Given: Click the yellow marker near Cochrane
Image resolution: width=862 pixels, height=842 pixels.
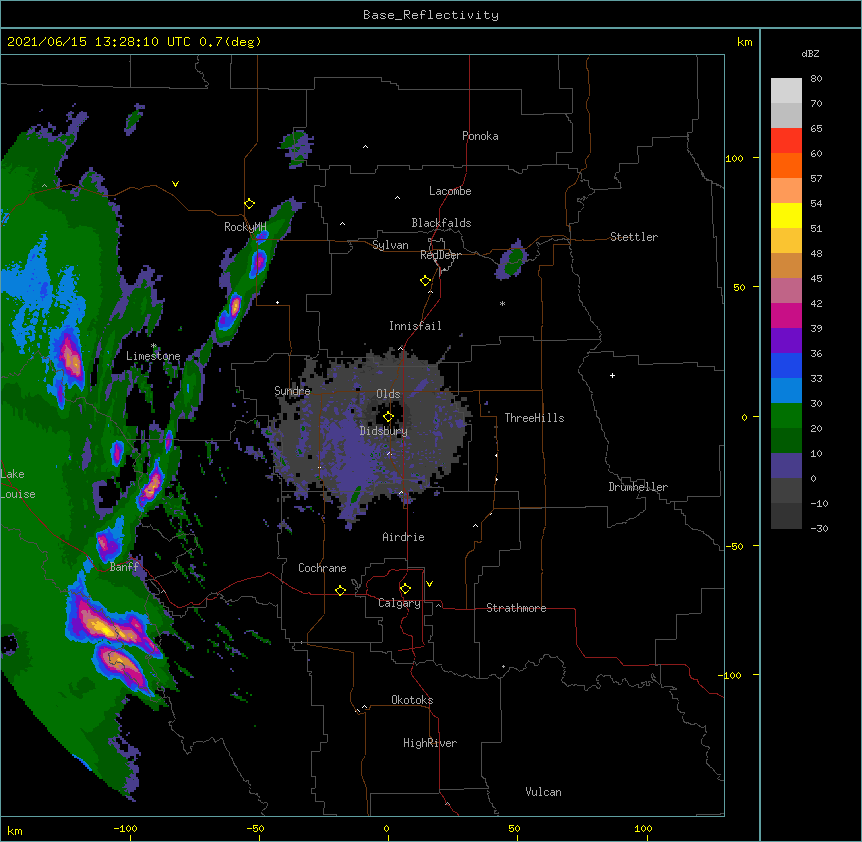Looking at the screenshot, I should coord(340,590).
